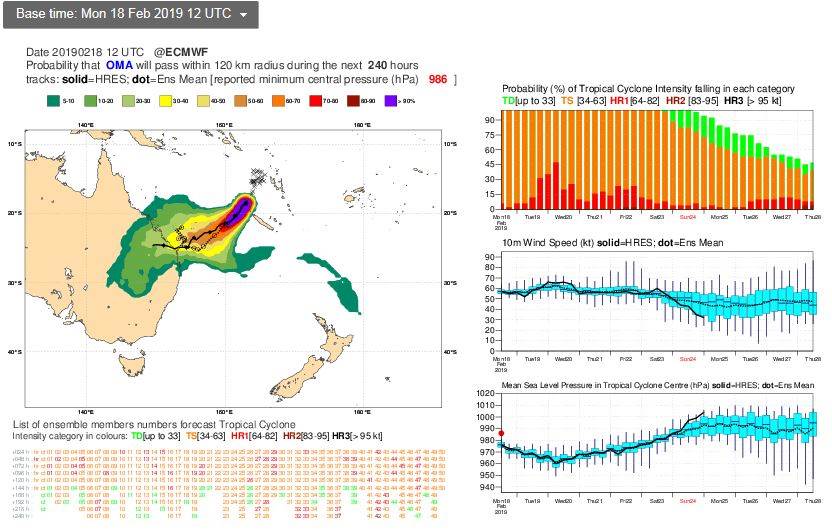Click the dark green 5-10 legend swatch

pyautogui.click(x=56, y=101)
